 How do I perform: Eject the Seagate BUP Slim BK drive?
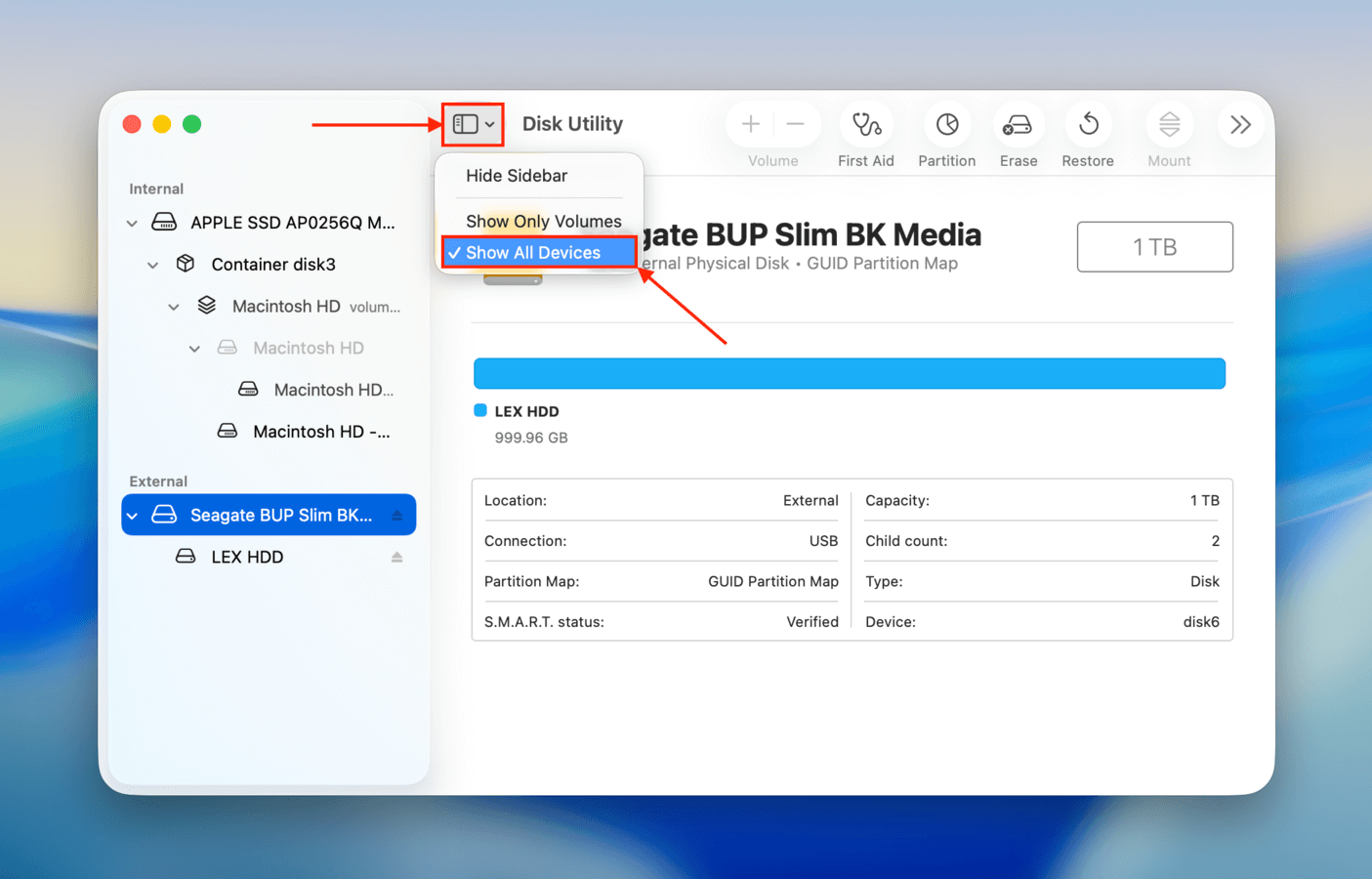click(x=399, y=514)
